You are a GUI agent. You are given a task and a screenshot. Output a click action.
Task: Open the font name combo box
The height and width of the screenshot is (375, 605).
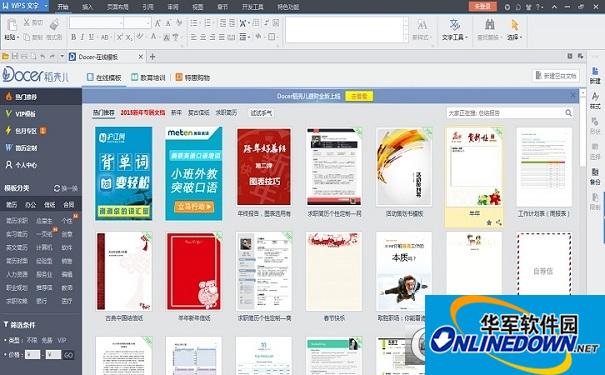tap(96, 23)
